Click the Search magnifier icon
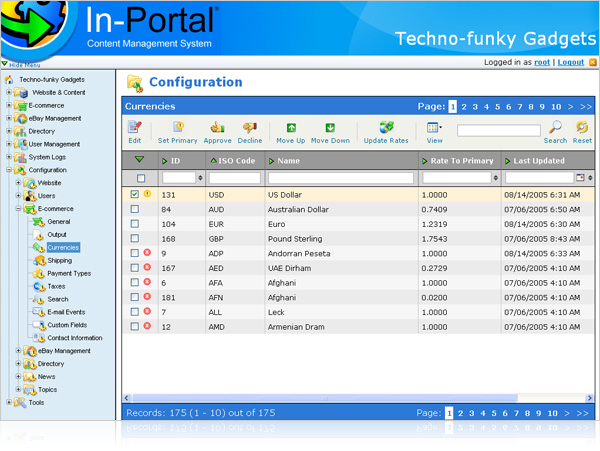The width and height of the screenshot is (600, 451). click(555, 127)
